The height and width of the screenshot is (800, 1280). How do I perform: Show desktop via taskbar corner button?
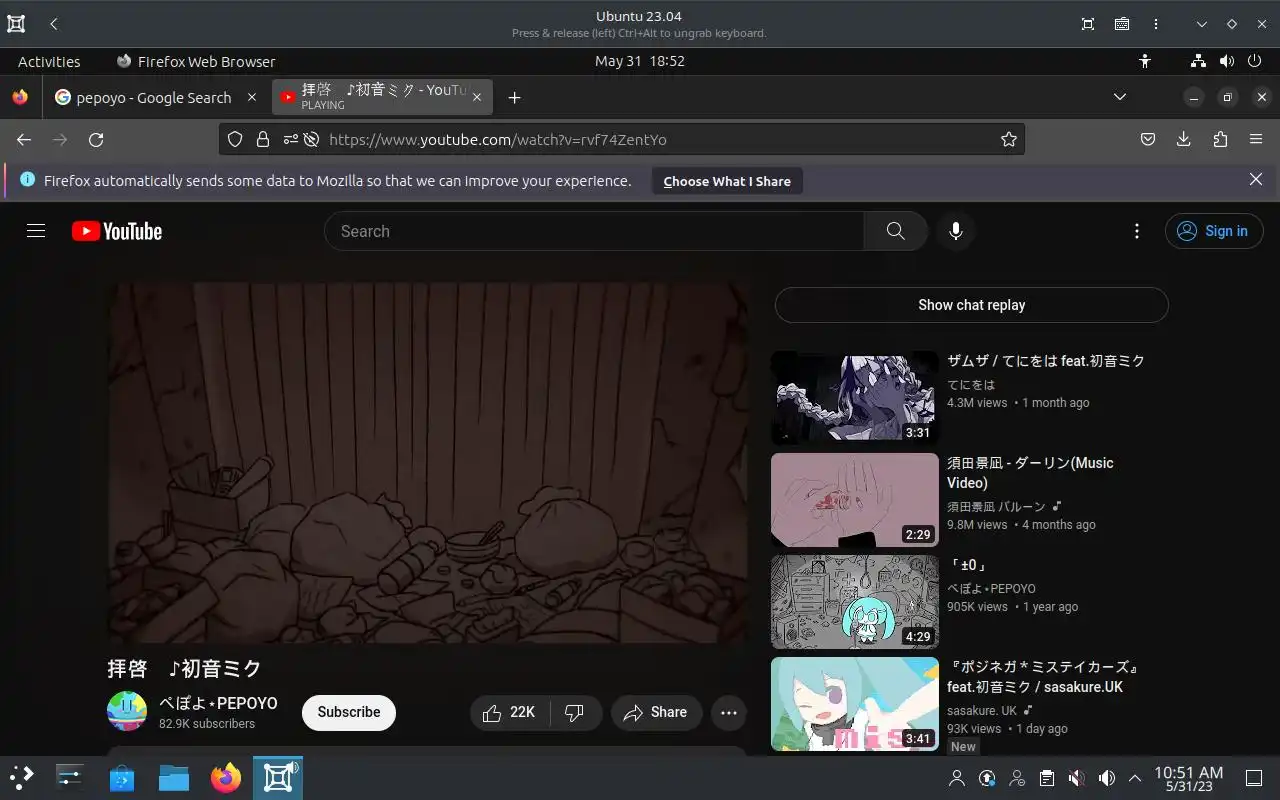[1254, 778]
